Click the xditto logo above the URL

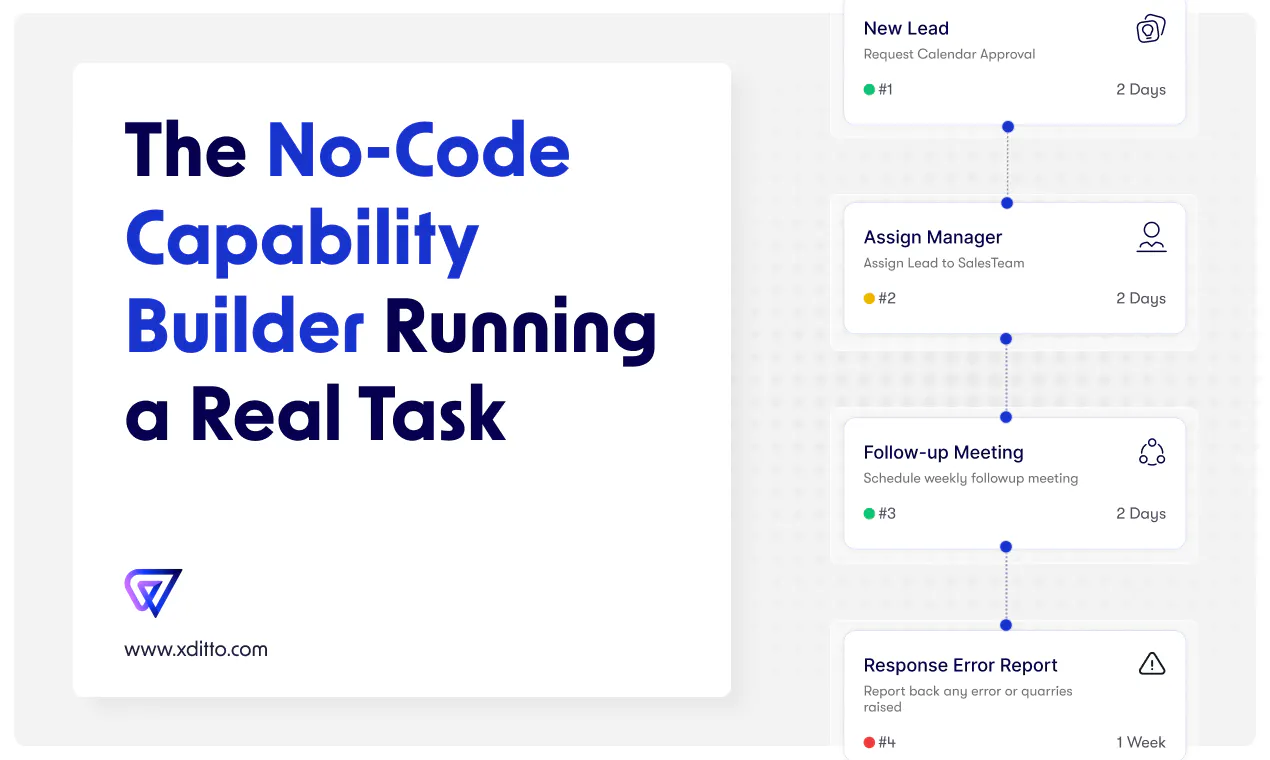153,592
